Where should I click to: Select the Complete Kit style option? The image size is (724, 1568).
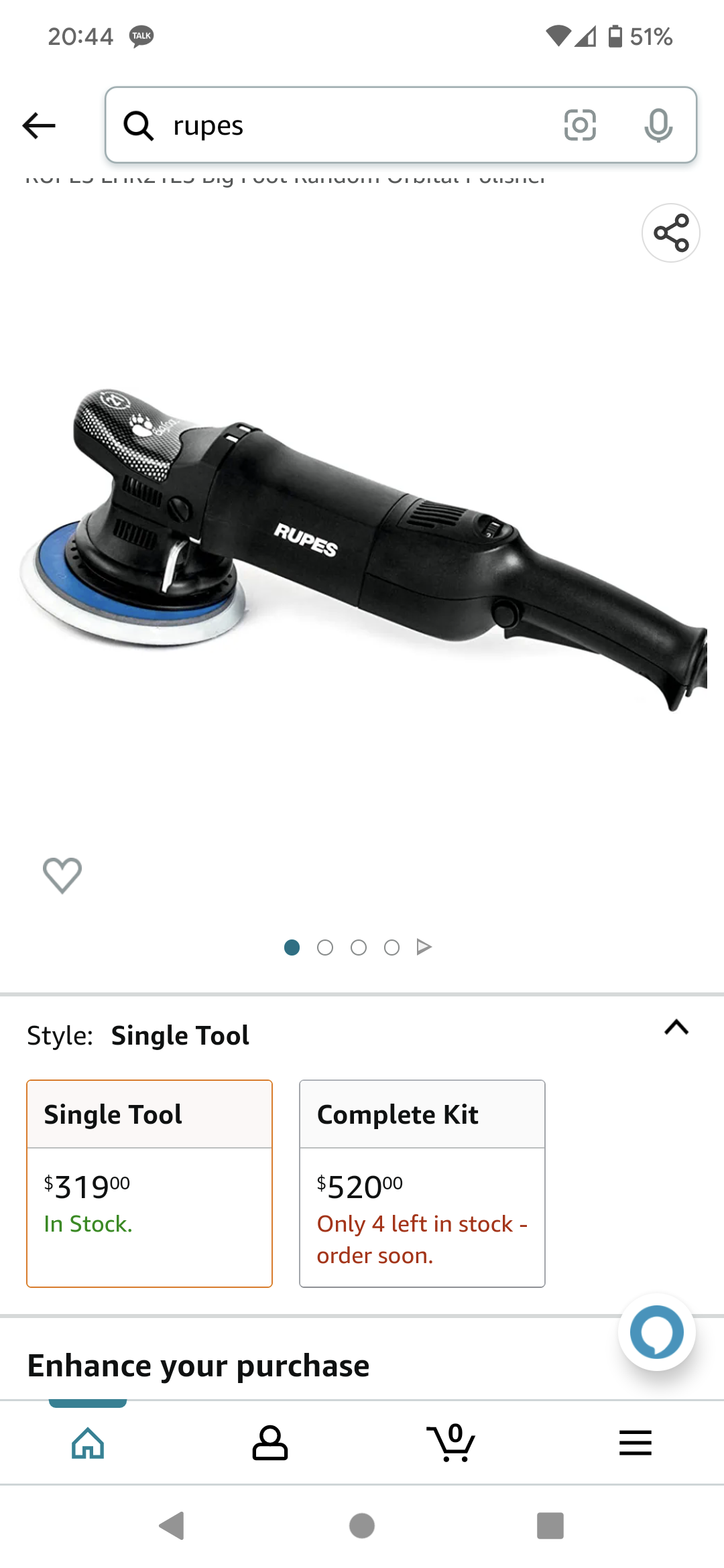[x=422, y=1183]
